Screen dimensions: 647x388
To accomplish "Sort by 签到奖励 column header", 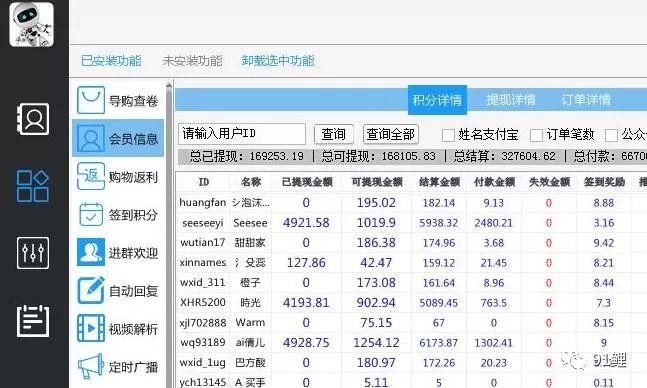I will [x=604, y=182].
